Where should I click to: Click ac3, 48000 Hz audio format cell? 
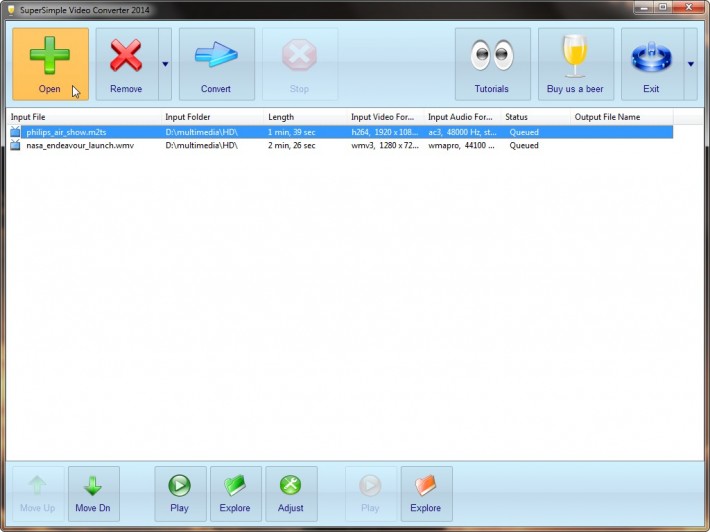pos(462,132)
